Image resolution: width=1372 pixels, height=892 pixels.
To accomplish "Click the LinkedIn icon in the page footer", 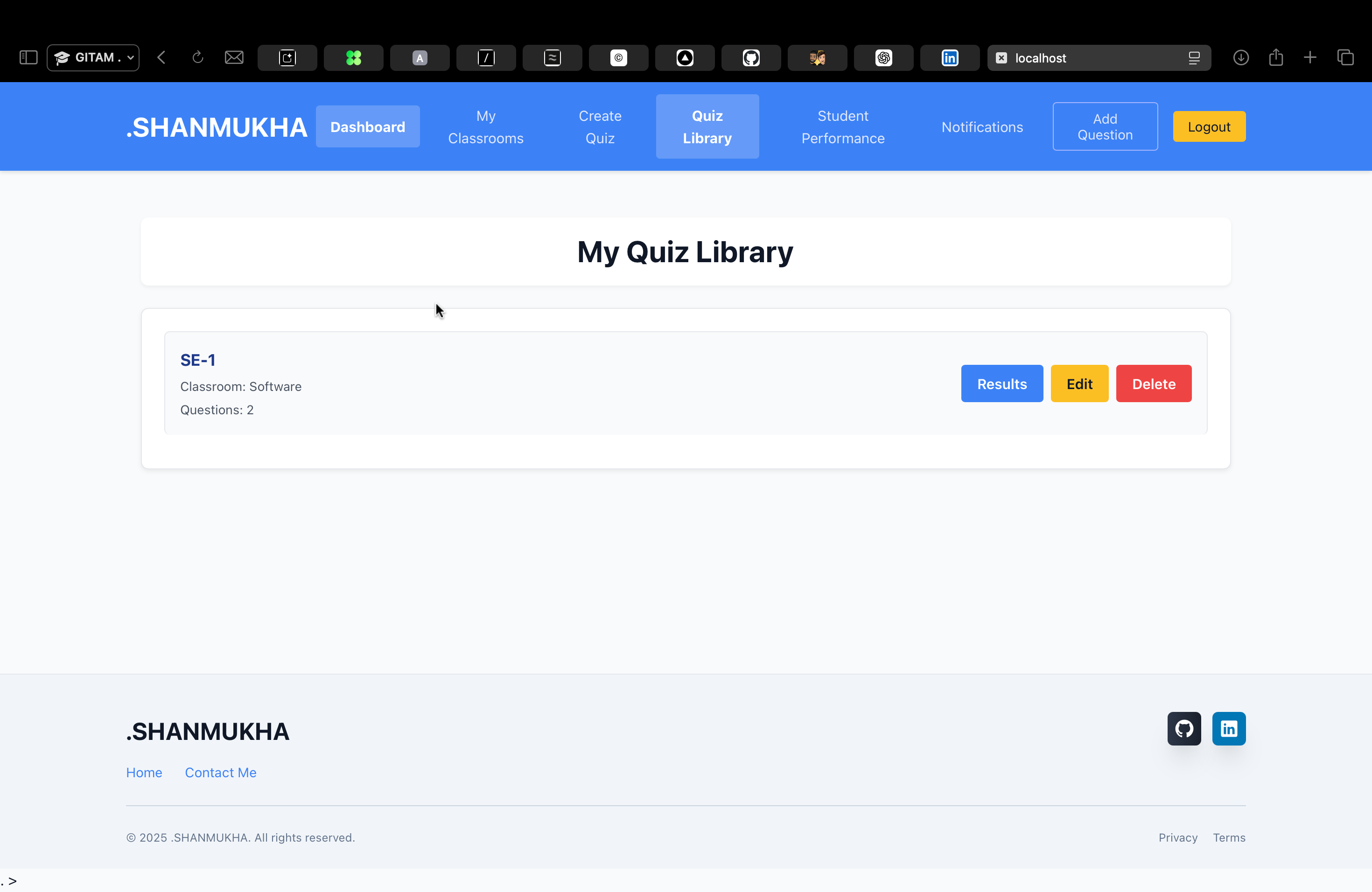I will point(1228,728).
